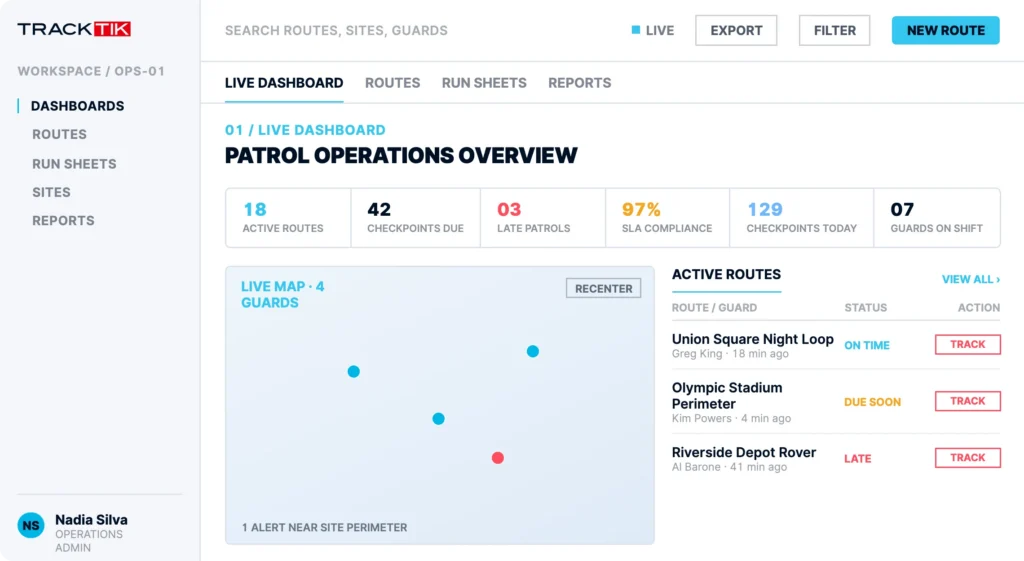Switch to the Run Sheets tab
The width and height of the screenshot is (1024, 561).
[x=484, y=83]
